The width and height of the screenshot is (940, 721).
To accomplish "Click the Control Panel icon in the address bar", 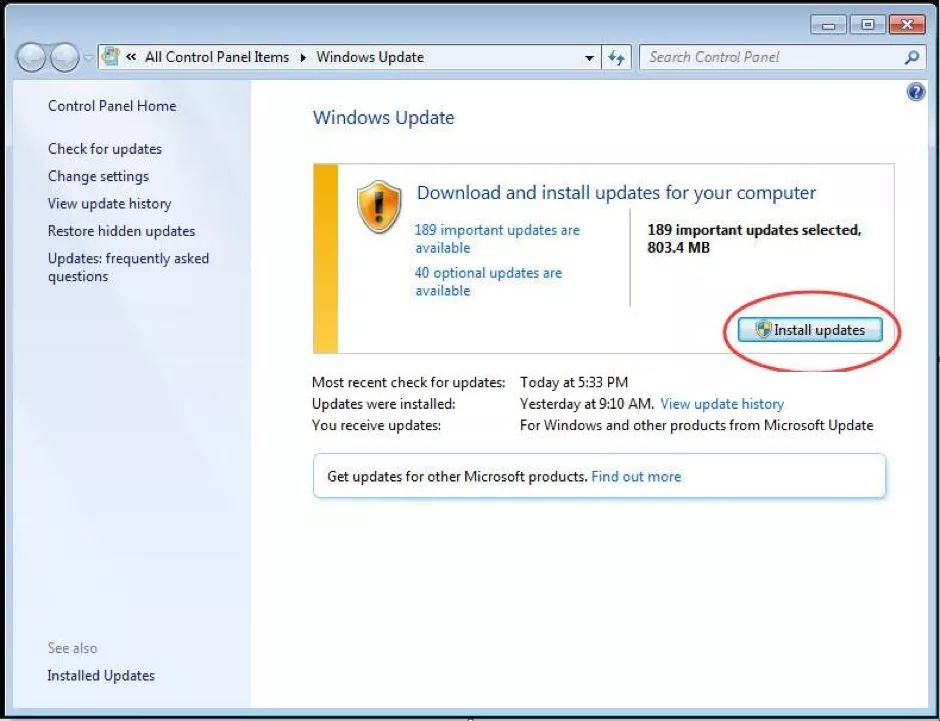I will 110,57.
